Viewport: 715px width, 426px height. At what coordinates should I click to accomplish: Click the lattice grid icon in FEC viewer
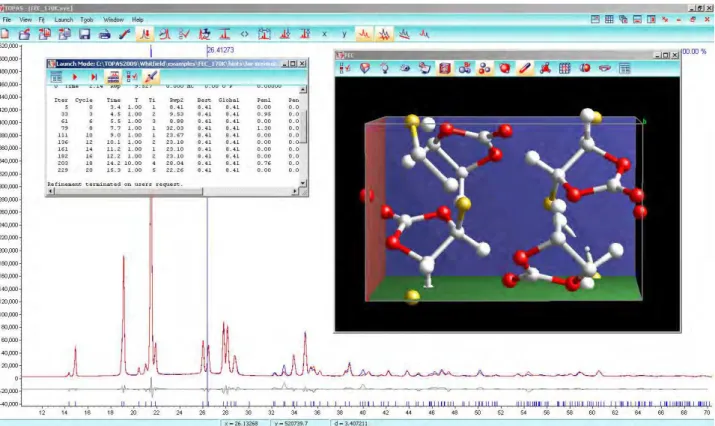click(565, 68)
